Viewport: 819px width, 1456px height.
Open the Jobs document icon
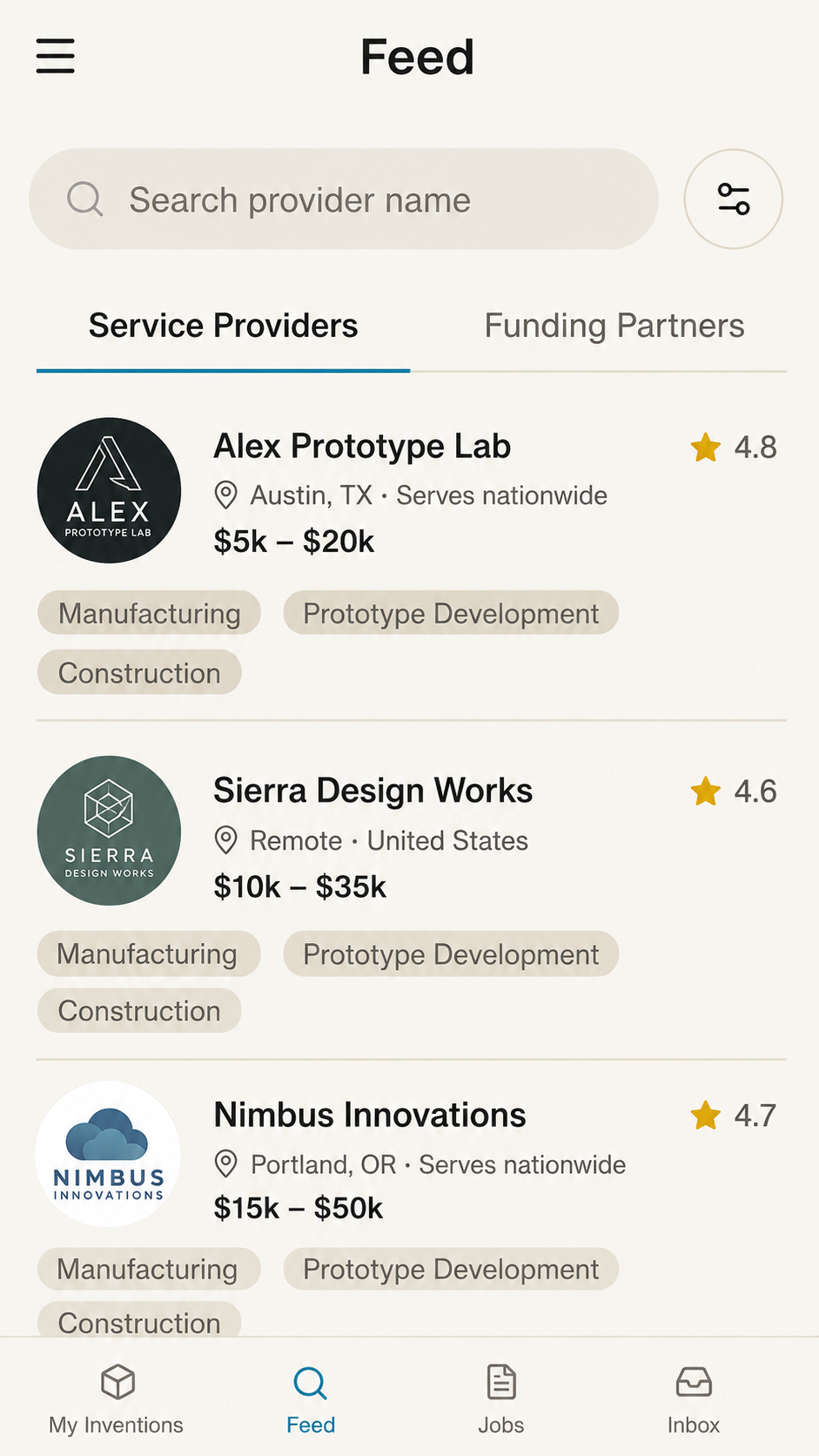coord(501,1382)
